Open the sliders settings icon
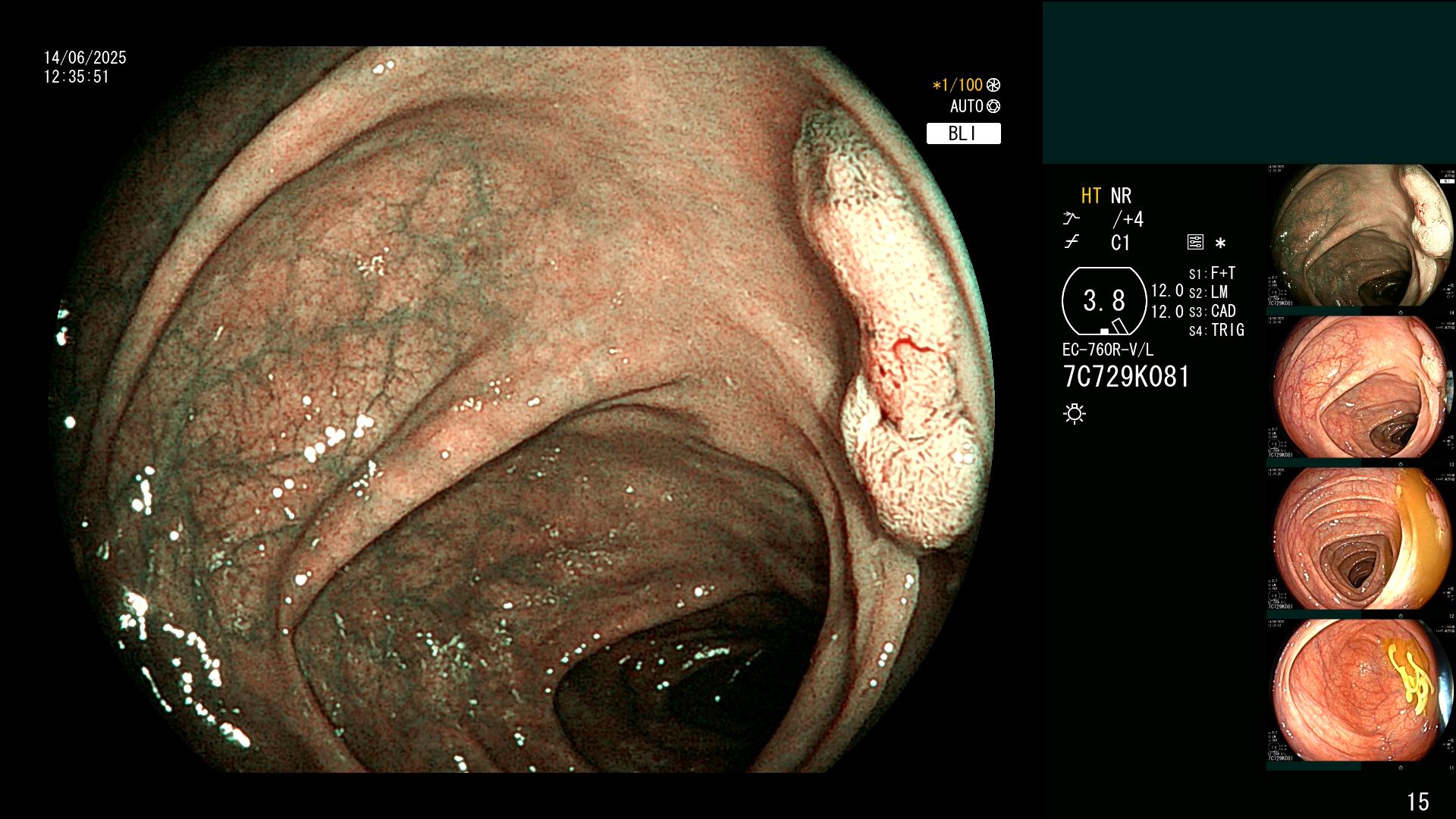 (x=1195, y=243)
